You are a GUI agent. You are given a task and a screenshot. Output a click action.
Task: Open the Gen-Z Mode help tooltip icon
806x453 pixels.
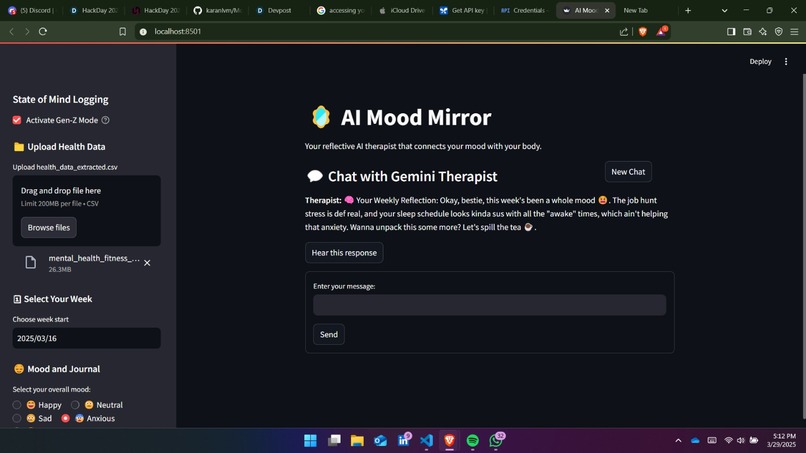(x=105, y=120)
